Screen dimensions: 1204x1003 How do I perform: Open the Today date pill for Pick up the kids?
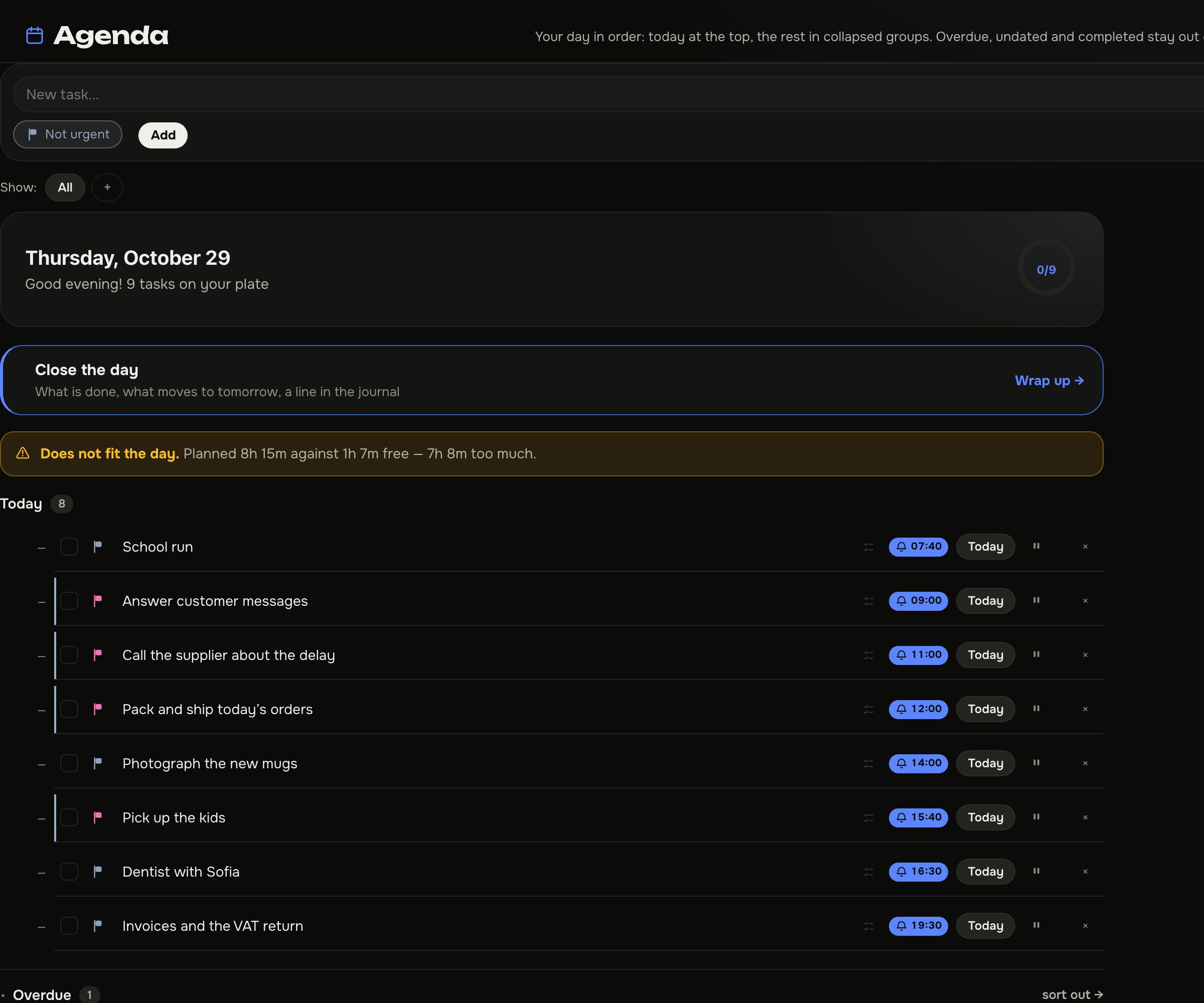point(985,817)
